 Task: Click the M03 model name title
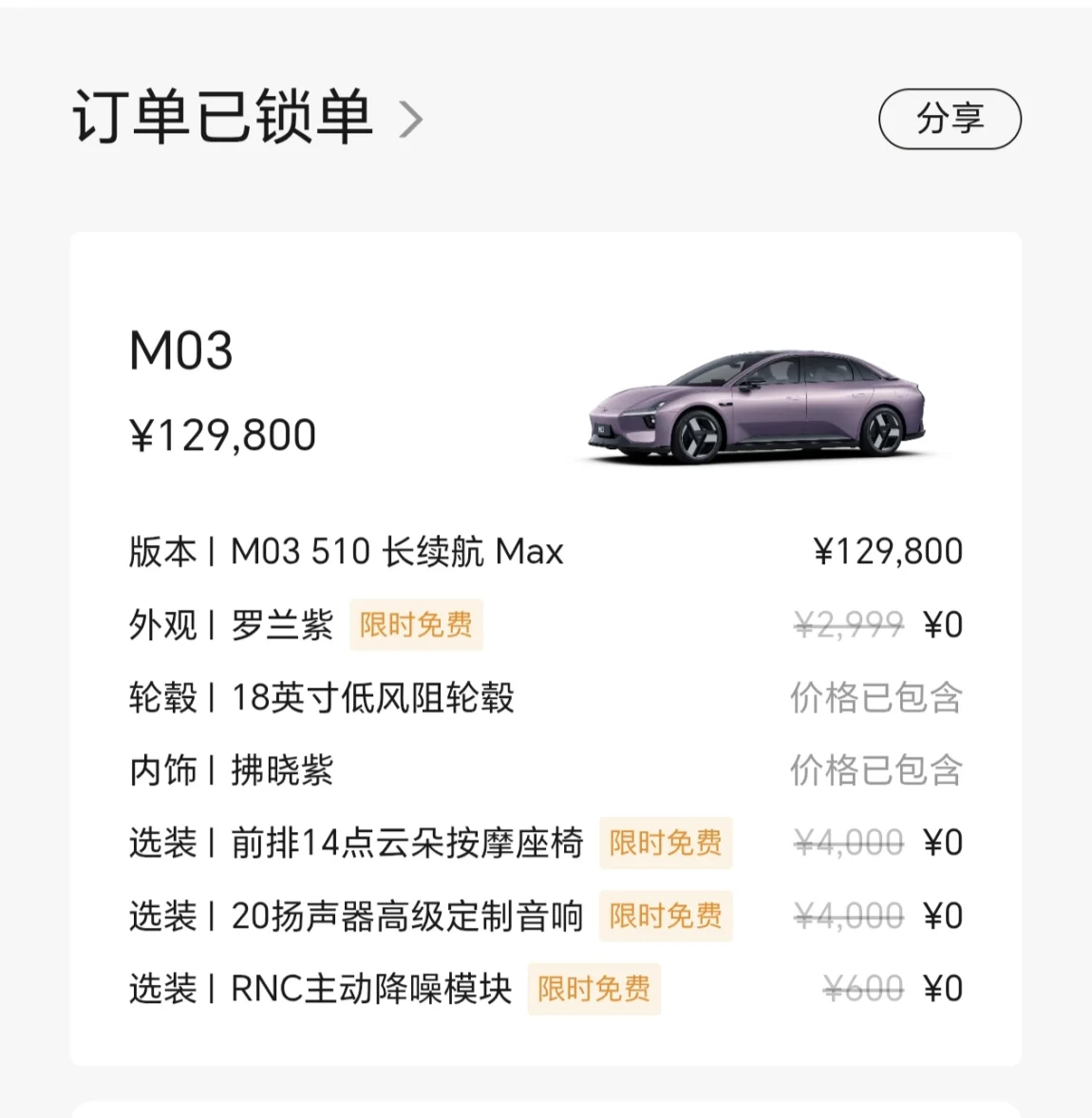(181, 351)
